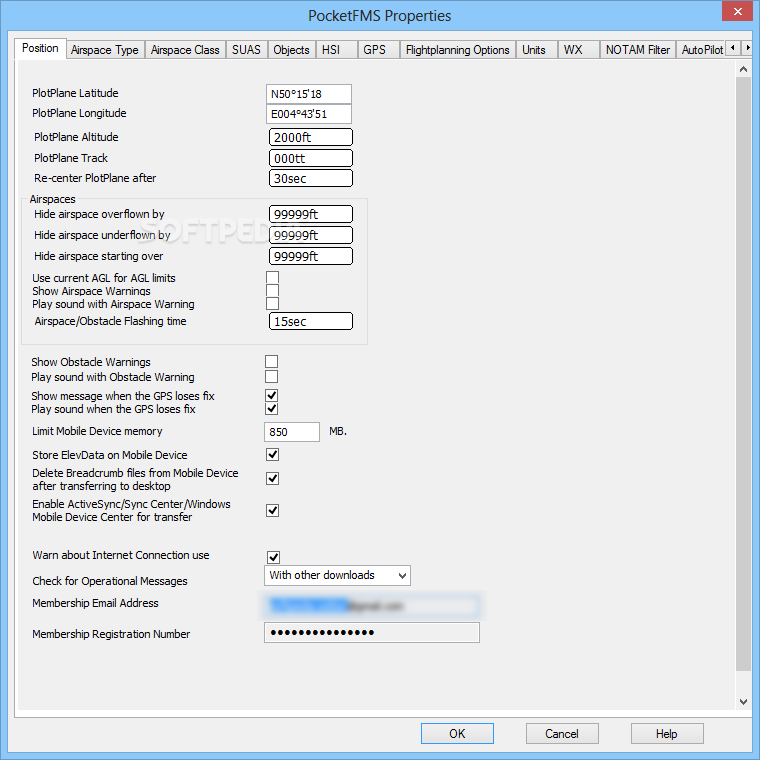Switch to NOTAM Filter tab

pyautogui.click(x=637, y=50)
